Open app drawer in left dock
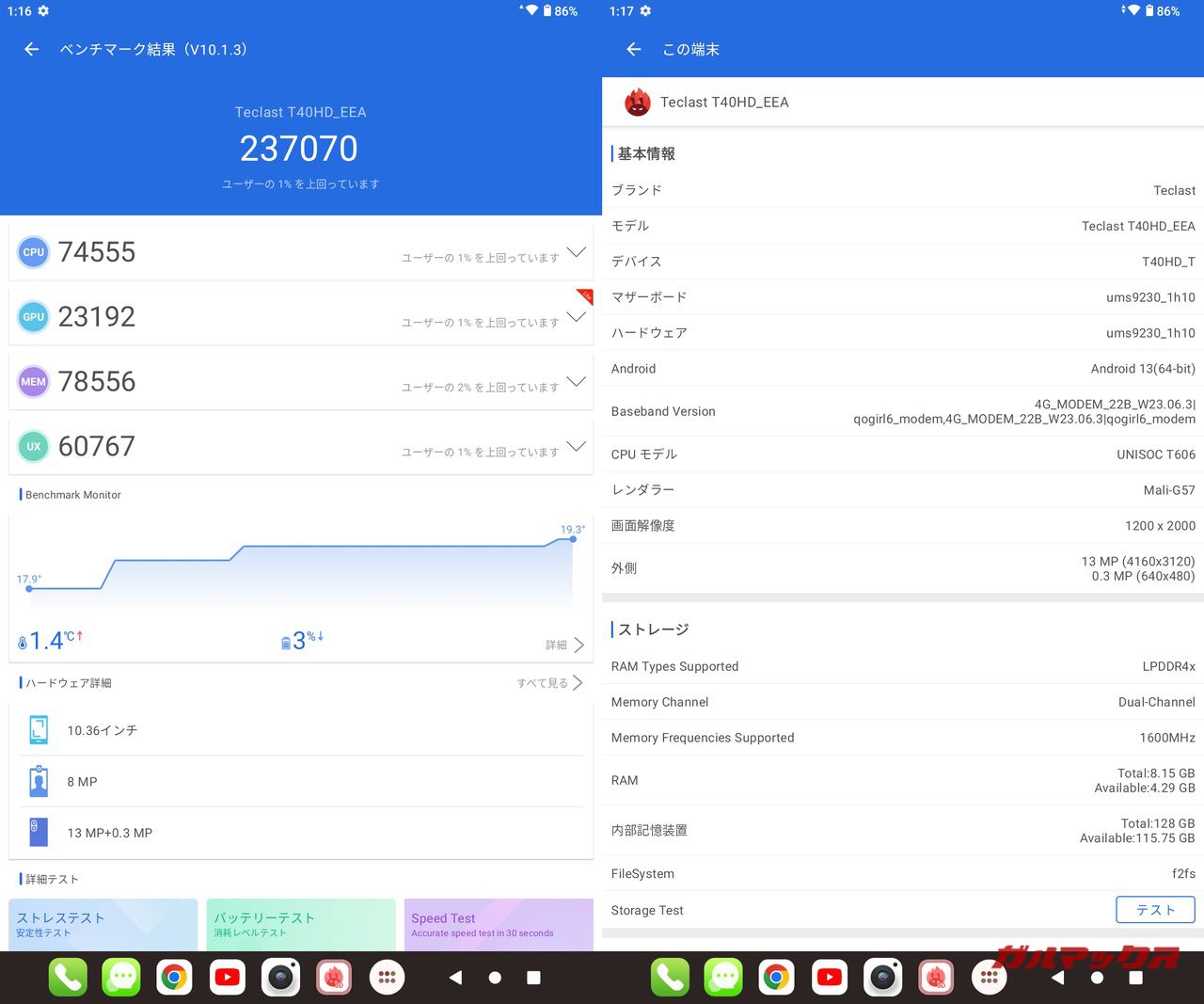 [387, 978]
